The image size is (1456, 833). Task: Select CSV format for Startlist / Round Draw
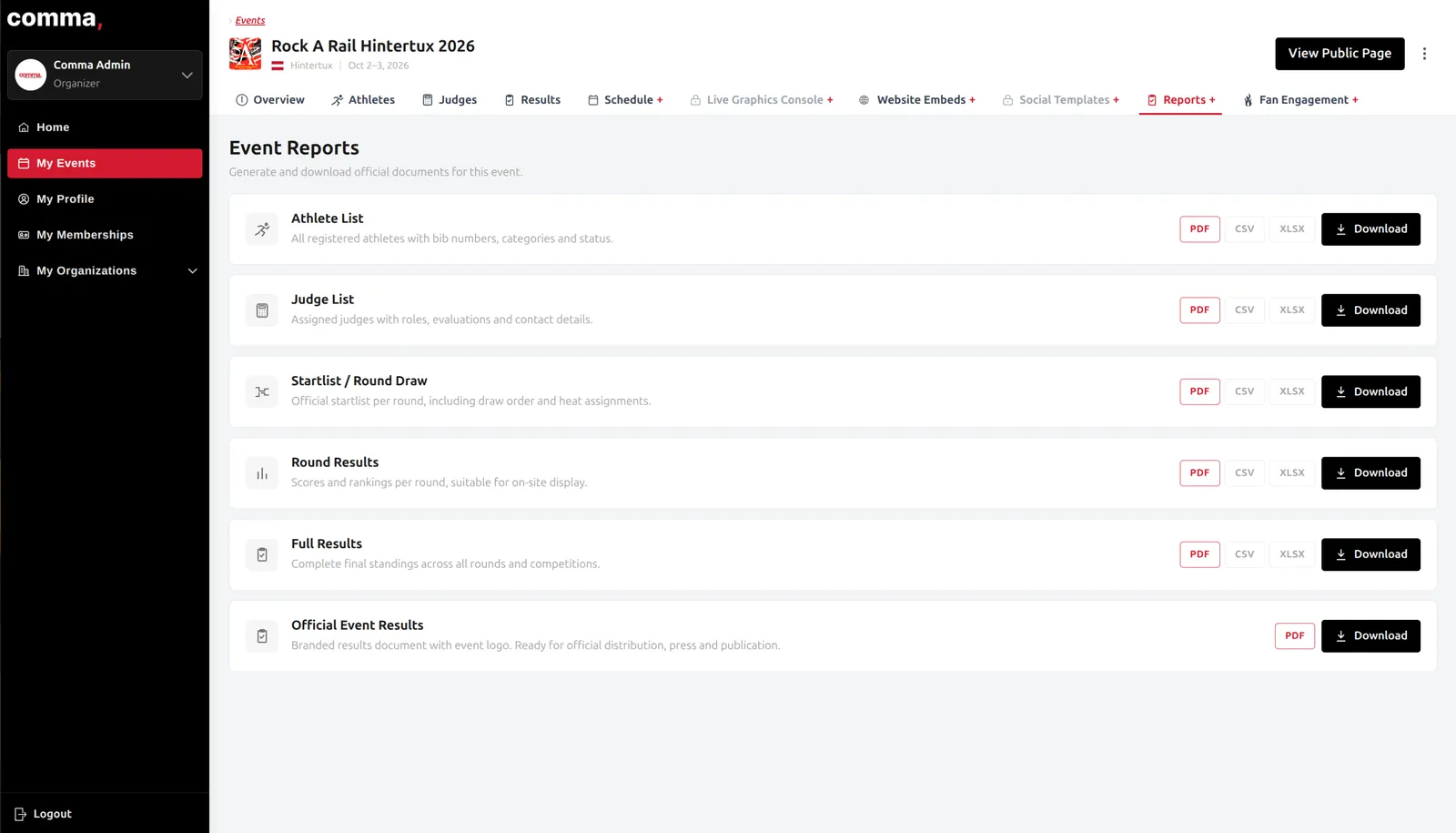point(1244,391)
